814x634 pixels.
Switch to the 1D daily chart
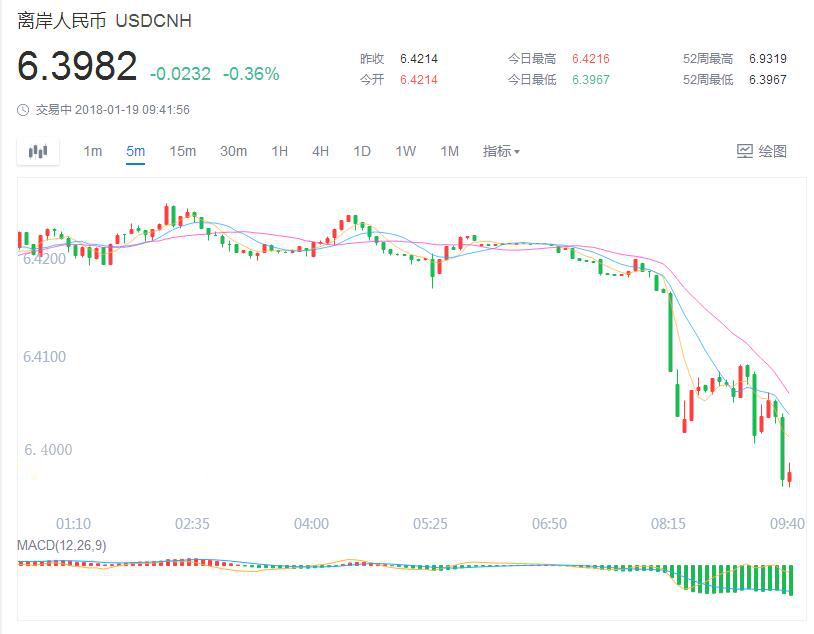(362, 151)
